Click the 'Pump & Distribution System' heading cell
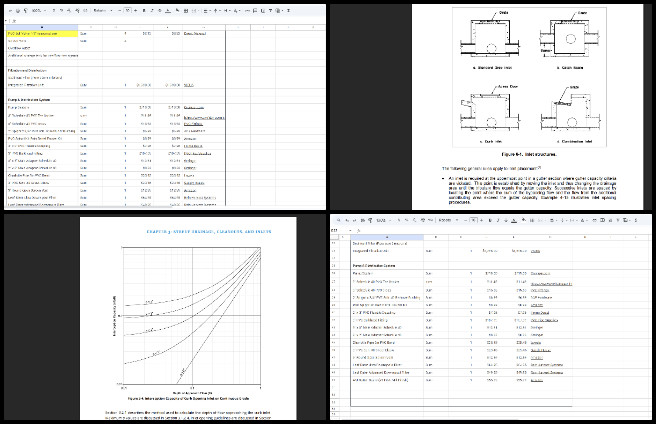The image size is (656, 424). 29,100
